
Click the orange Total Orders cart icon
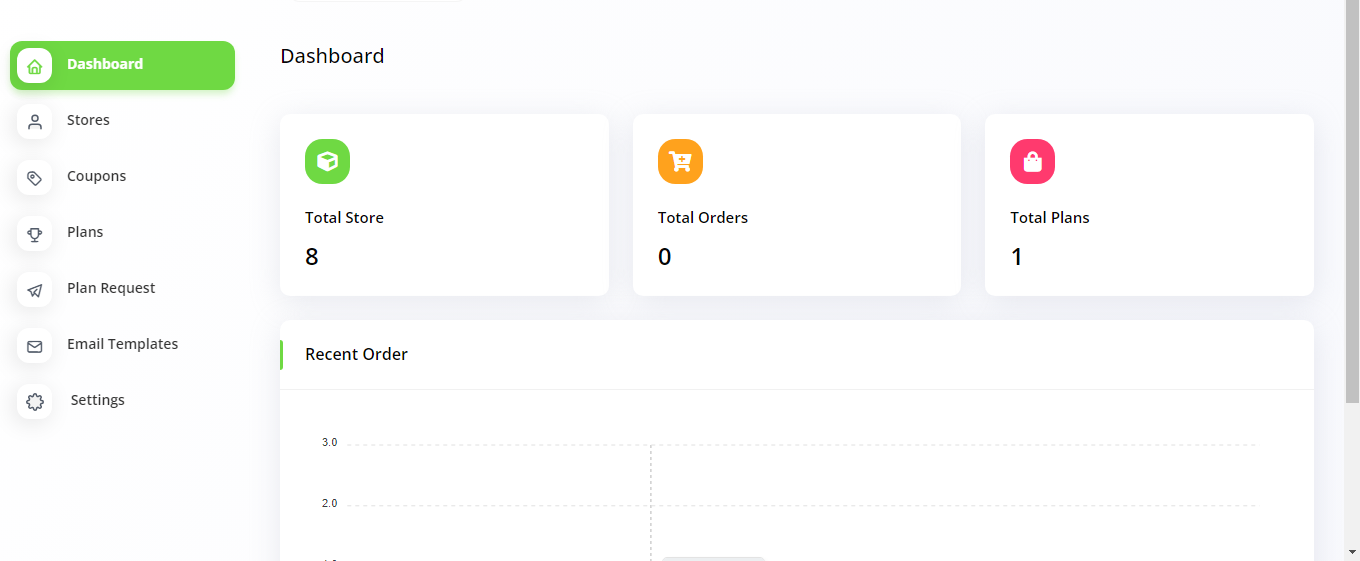[x=680, y=161]
